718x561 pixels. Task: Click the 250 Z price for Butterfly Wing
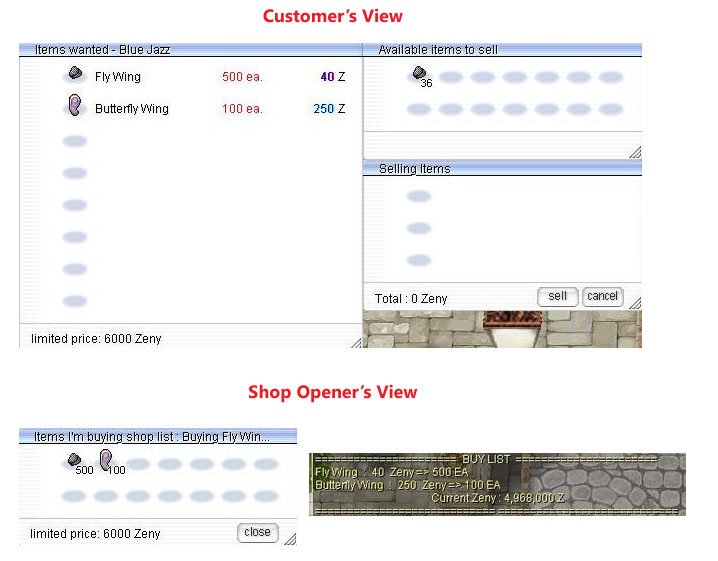(x=329, y=109)
